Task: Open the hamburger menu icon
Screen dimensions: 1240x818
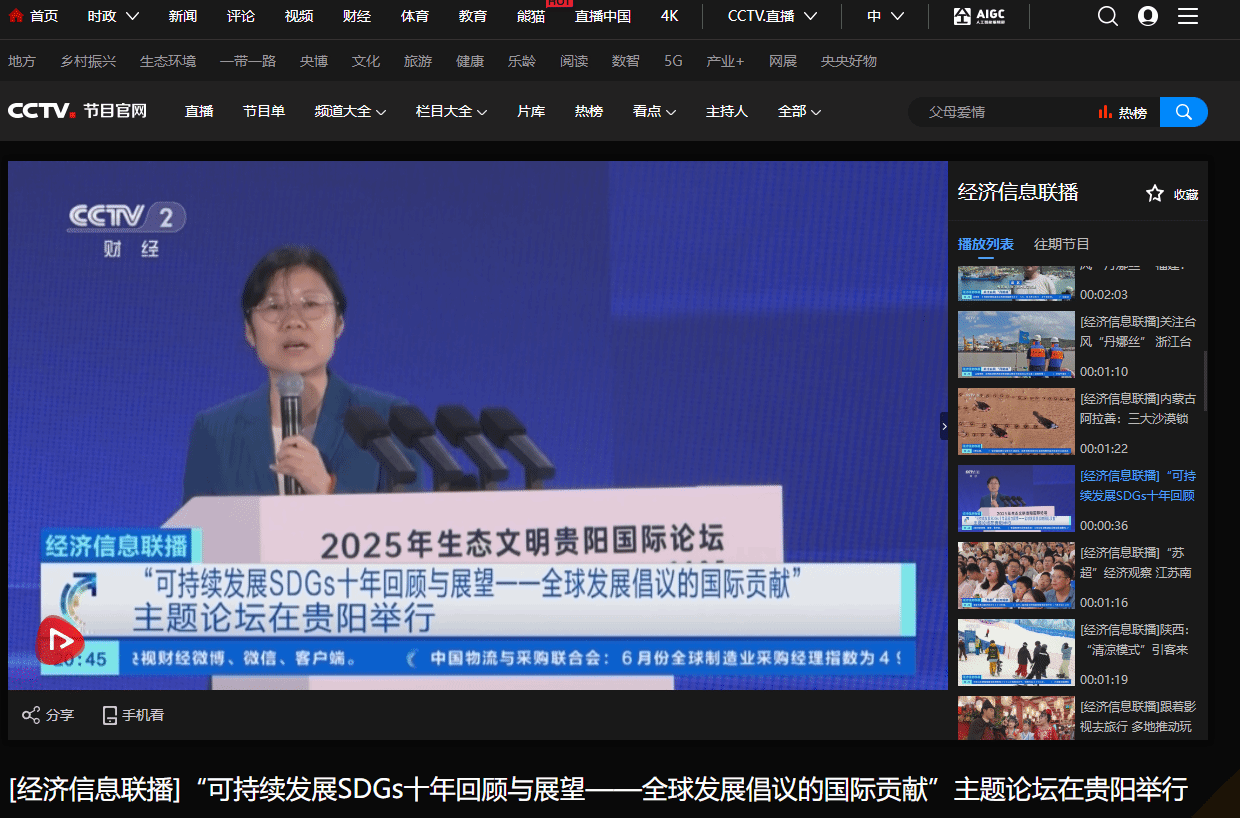Action: tap(1188, 16)
